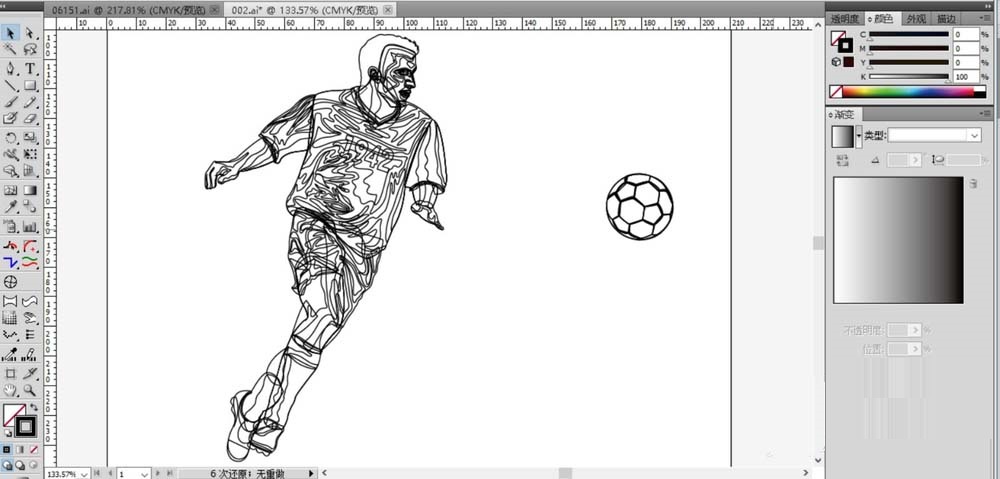The width and height of the screenshot is (1000, 479).
Task: Select the Zoom magnifier tool
Action: pos(30,390)
